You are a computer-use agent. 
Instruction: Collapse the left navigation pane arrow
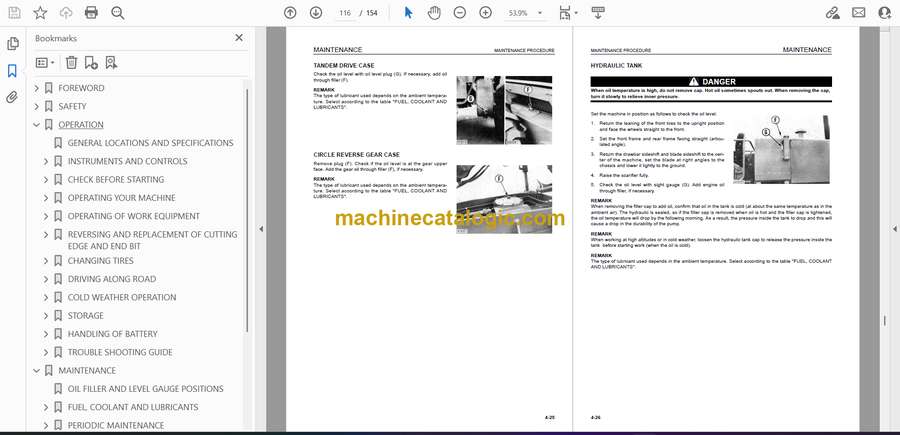click(x=261, y=229)
